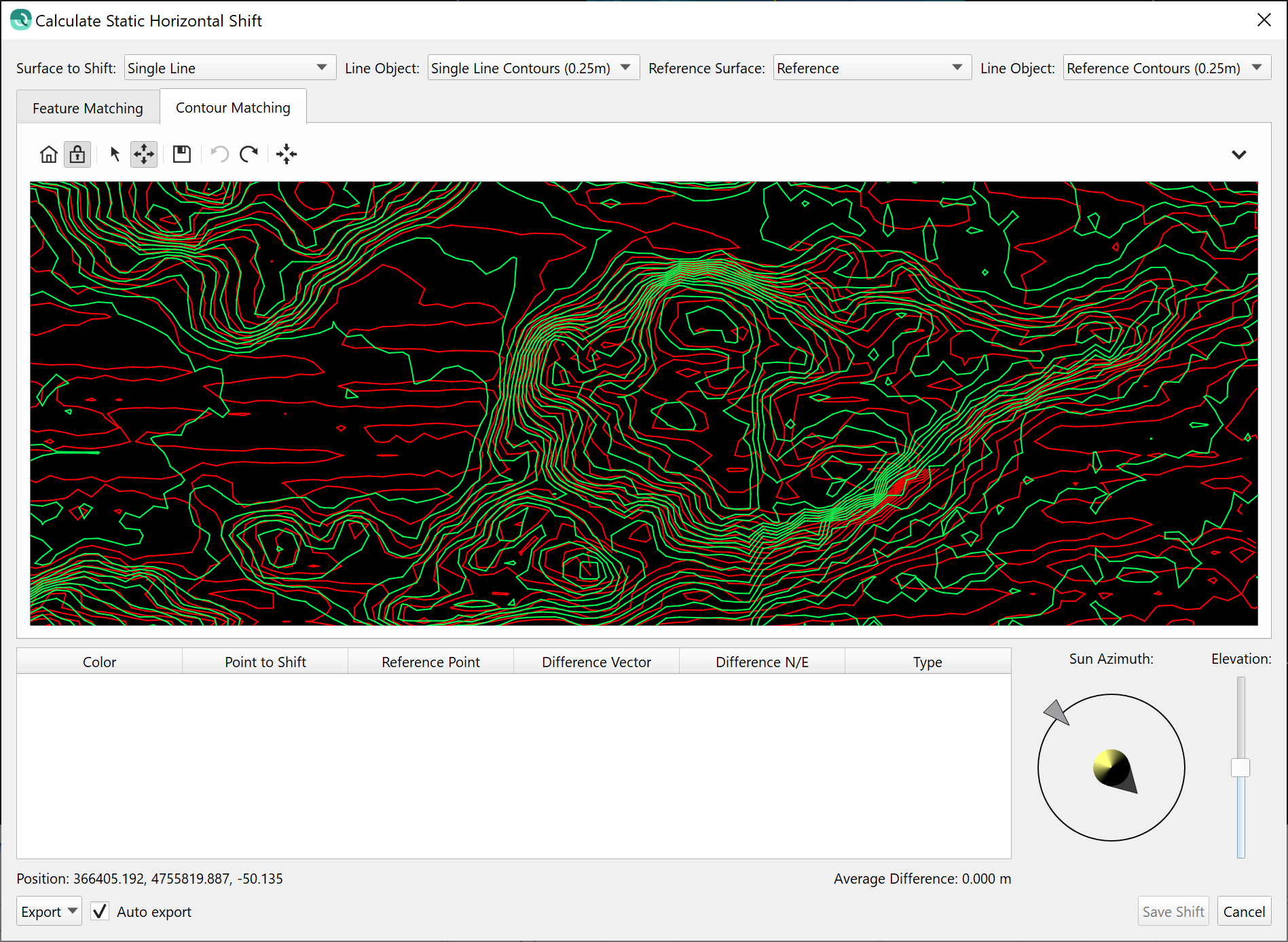Select the Contour Matching tab
The height and width of the screenshot is (942, 1288).
pos(233,108)
